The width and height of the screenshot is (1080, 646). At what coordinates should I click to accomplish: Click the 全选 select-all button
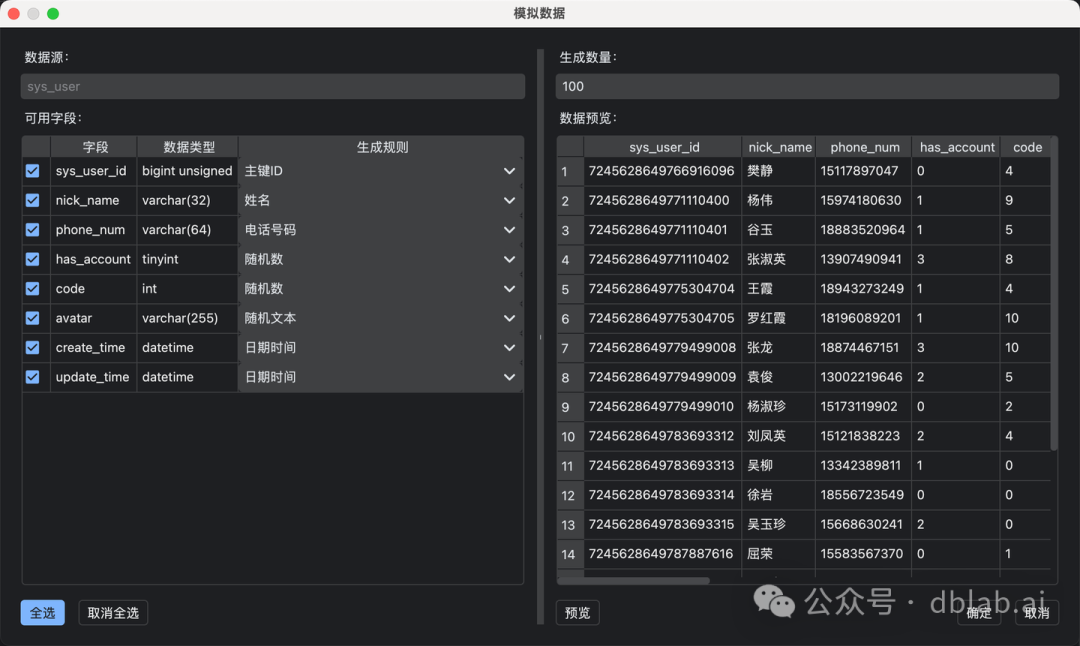42,612
